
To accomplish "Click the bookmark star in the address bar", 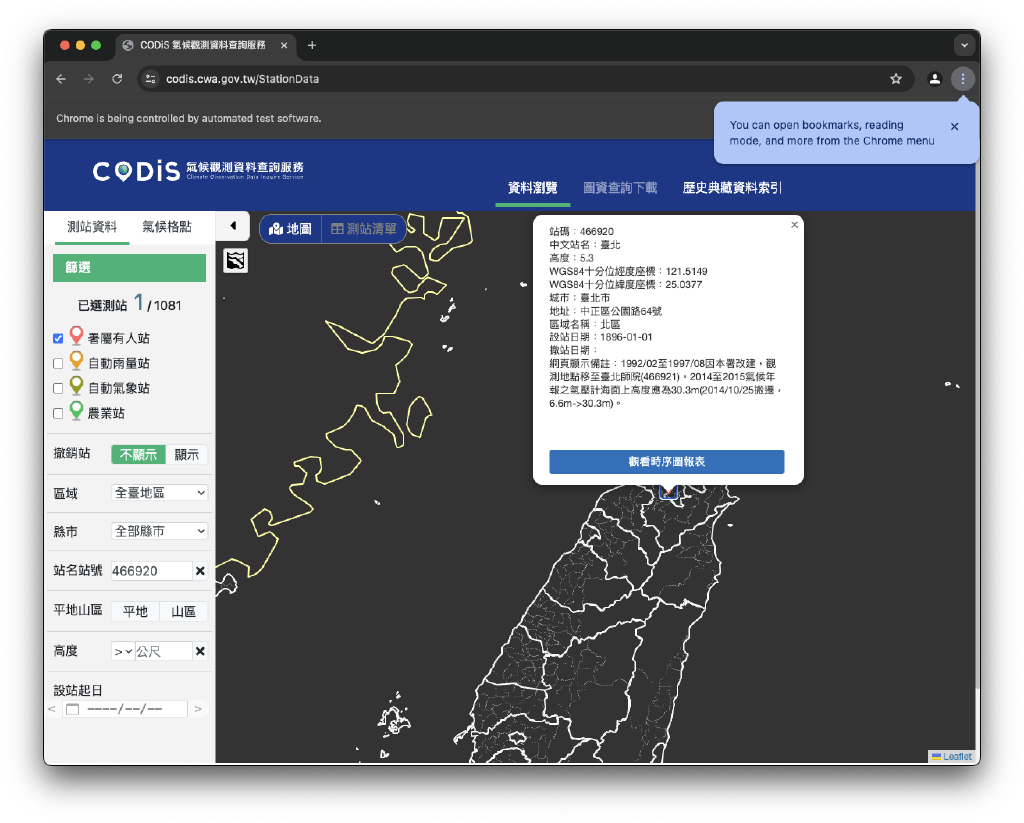I will [896, 78].
